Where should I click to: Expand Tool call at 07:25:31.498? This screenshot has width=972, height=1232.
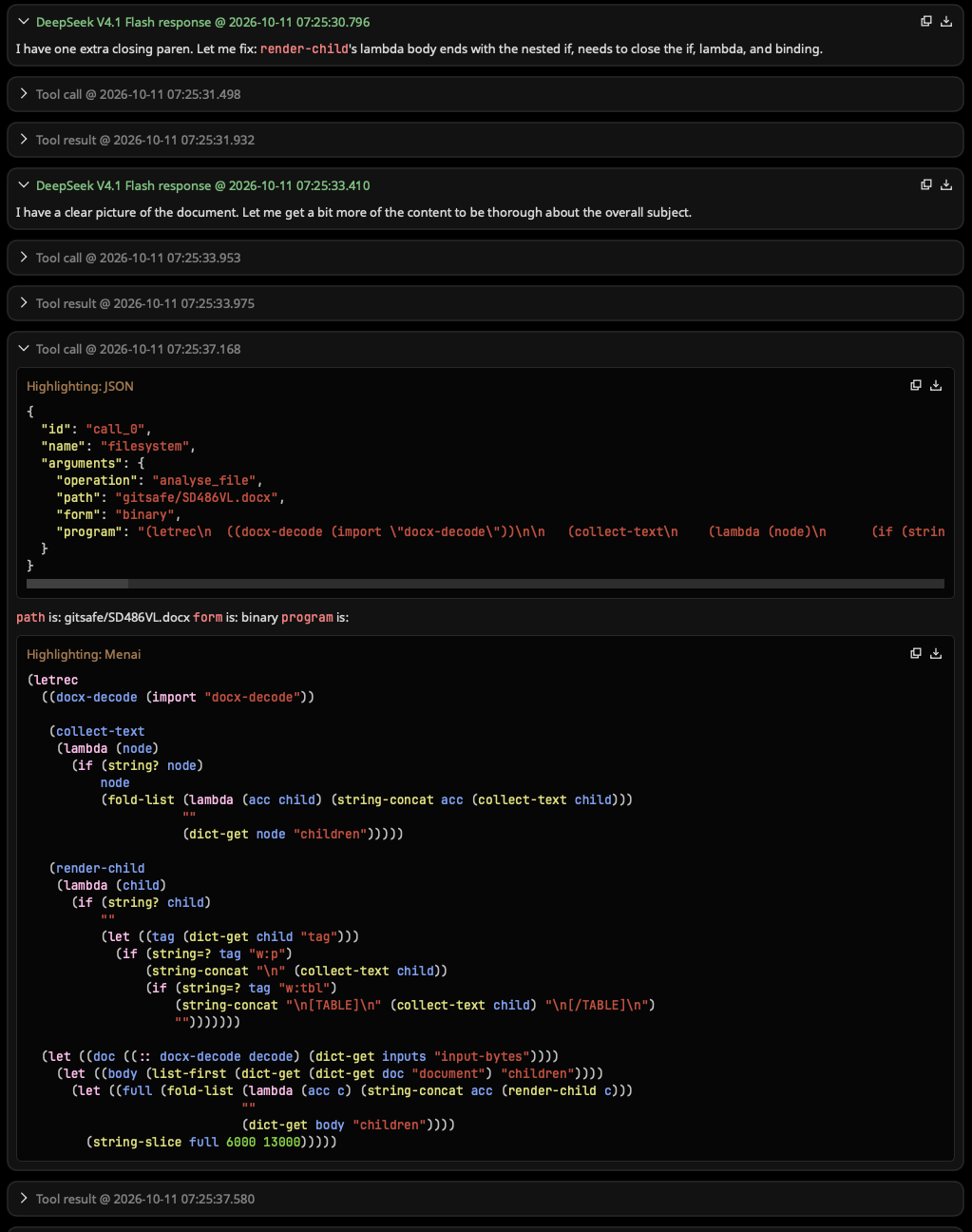coord(25,93)
